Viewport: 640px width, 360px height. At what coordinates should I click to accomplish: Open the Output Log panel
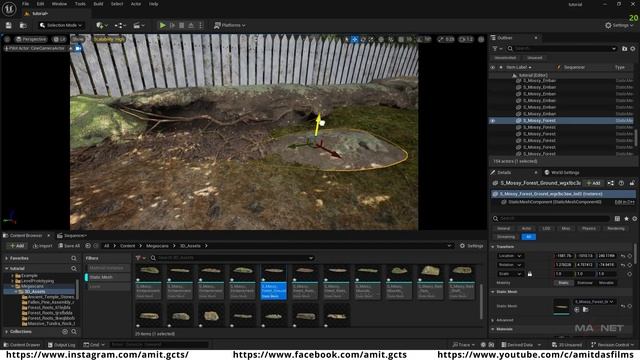[62, 345]
